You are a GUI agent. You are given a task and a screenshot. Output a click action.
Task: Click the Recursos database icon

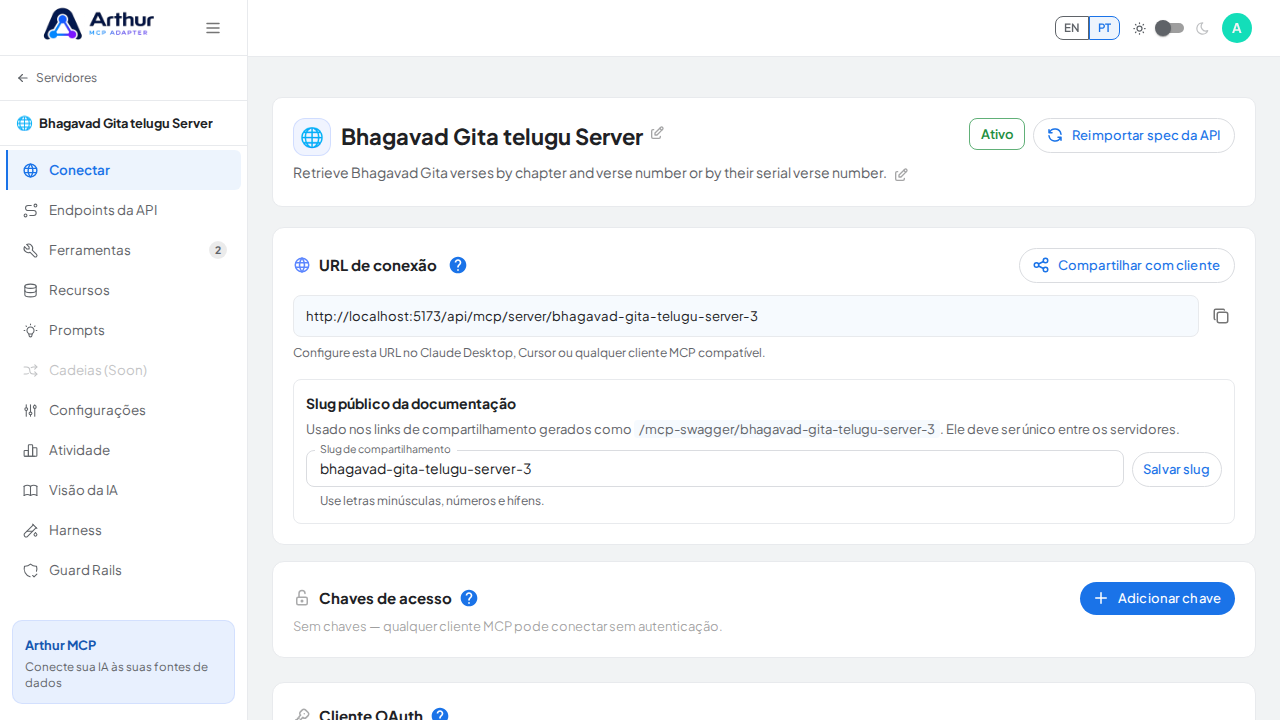[31, 290]
